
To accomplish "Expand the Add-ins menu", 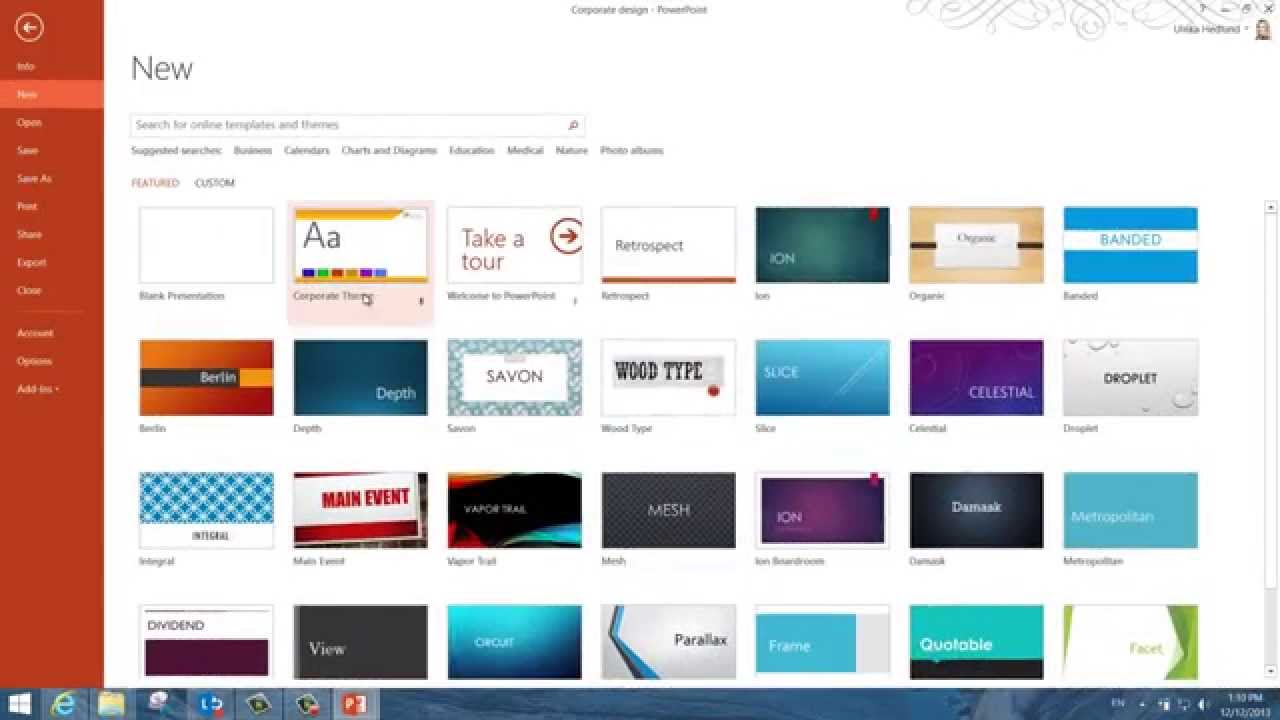I will point(37,389).
